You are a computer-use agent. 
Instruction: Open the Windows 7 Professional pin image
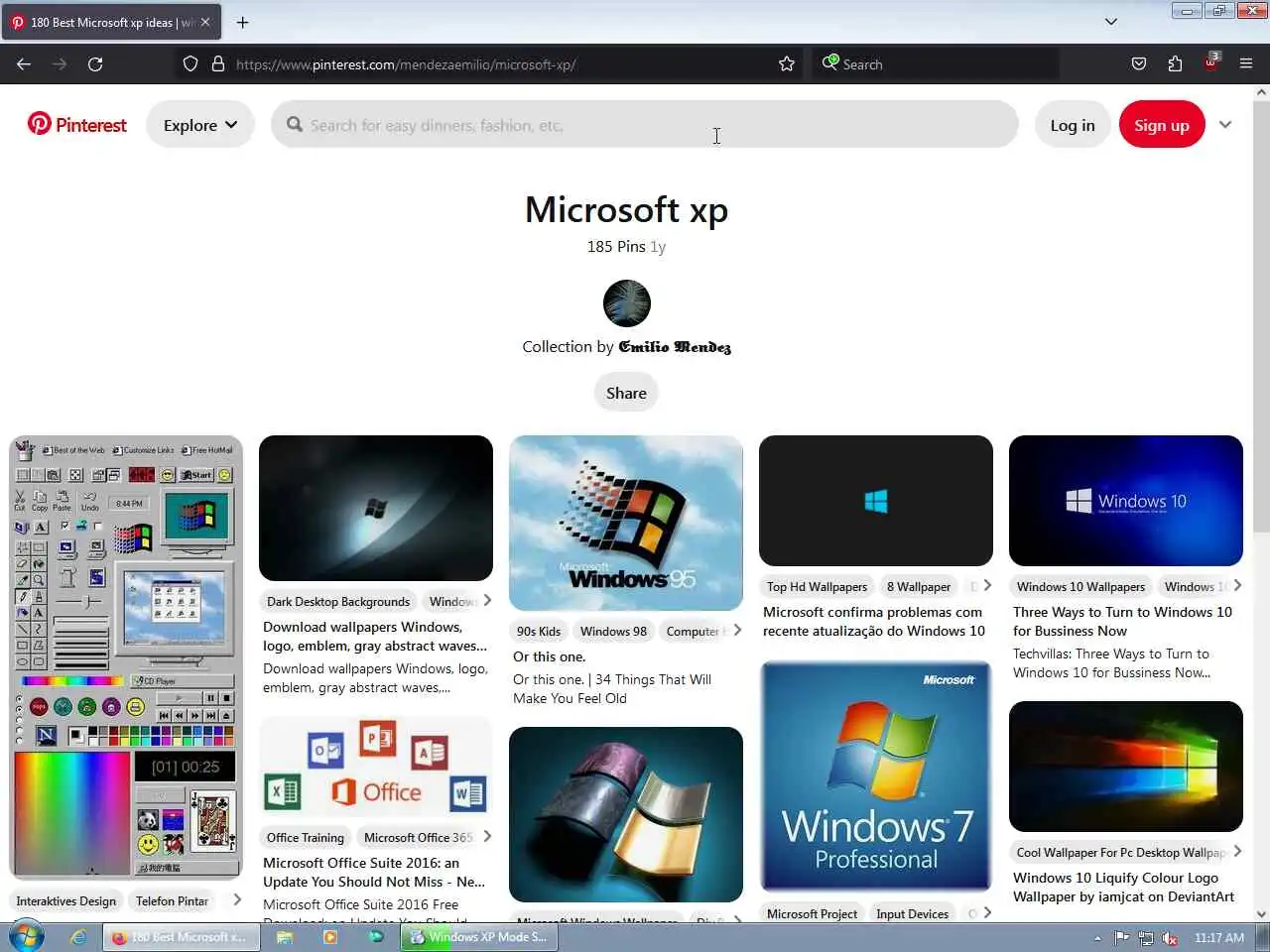[876, 776]
